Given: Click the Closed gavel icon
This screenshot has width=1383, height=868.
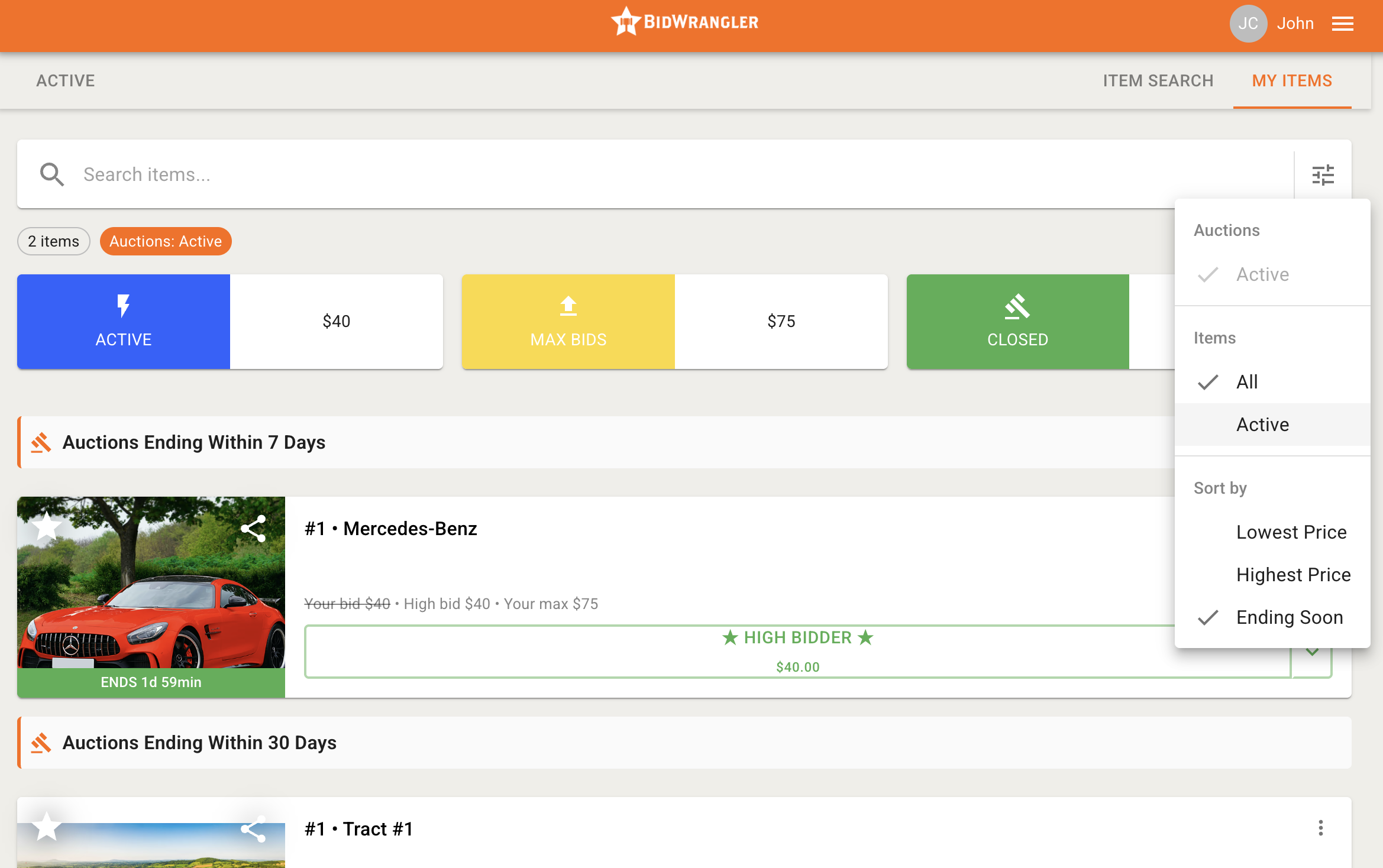Looking at the screenshot, I should coord(1017,306).
